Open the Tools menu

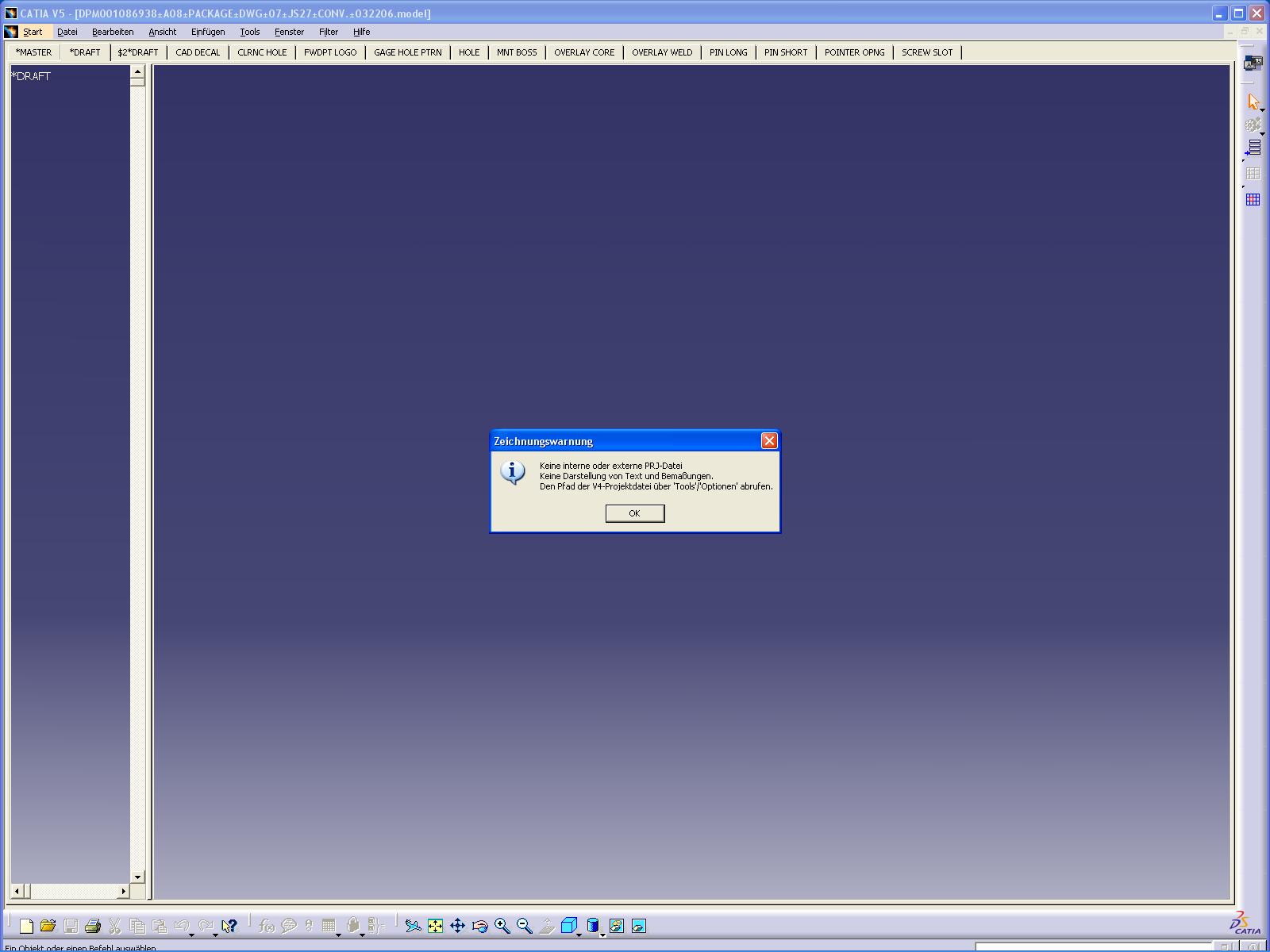[x=250, y=32]
